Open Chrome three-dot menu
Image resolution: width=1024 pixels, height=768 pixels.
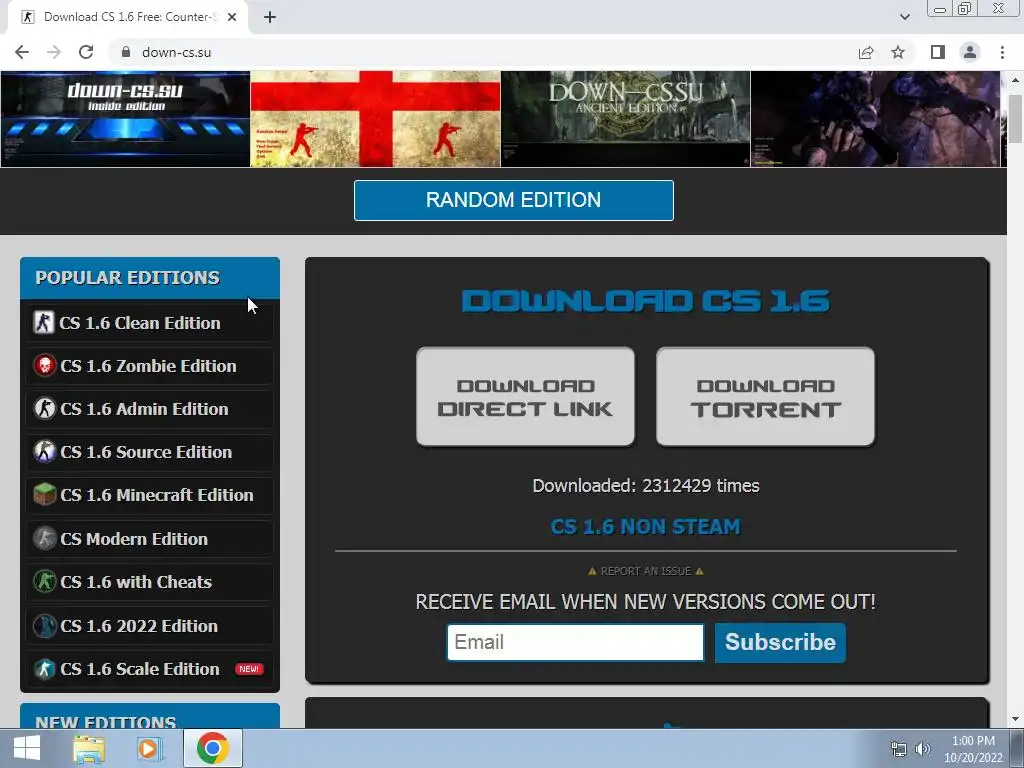1002,52
